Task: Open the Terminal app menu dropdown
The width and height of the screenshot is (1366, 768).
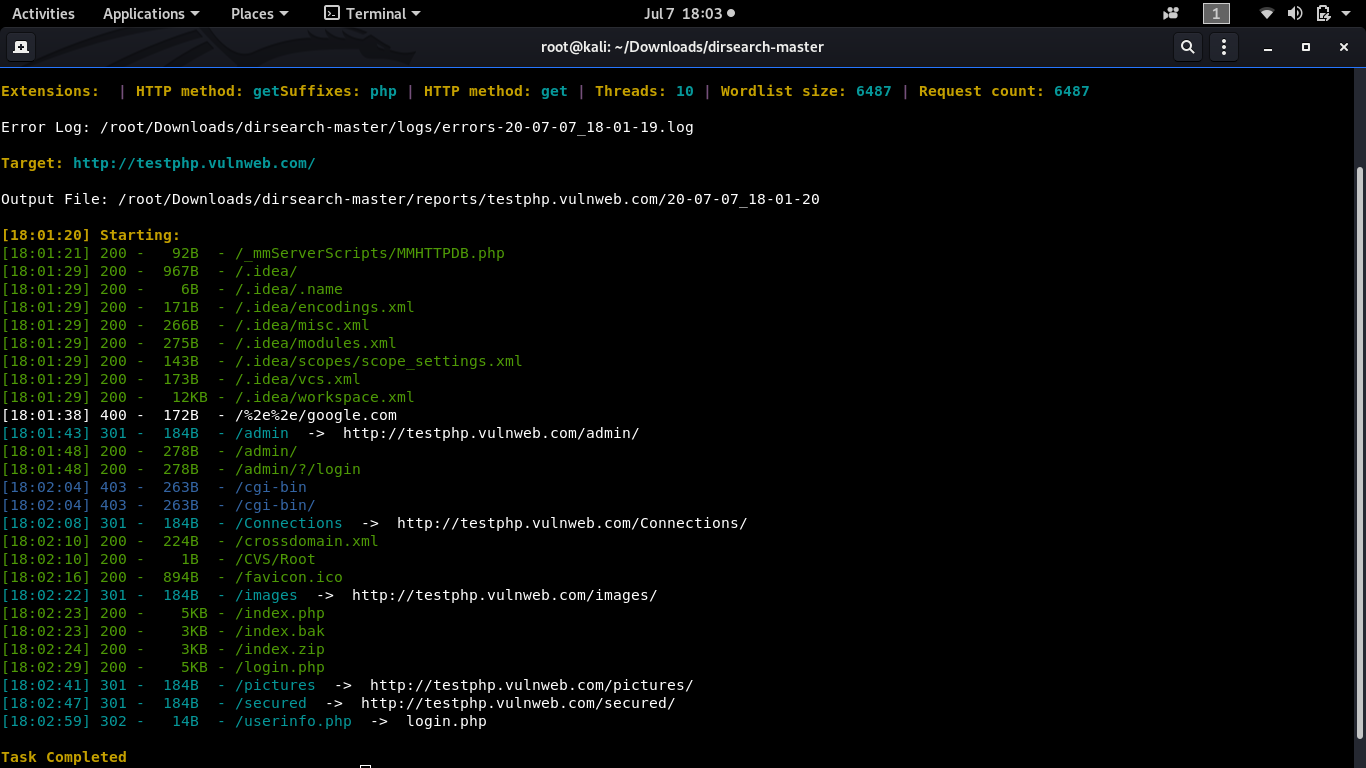Action: point(372,14)
